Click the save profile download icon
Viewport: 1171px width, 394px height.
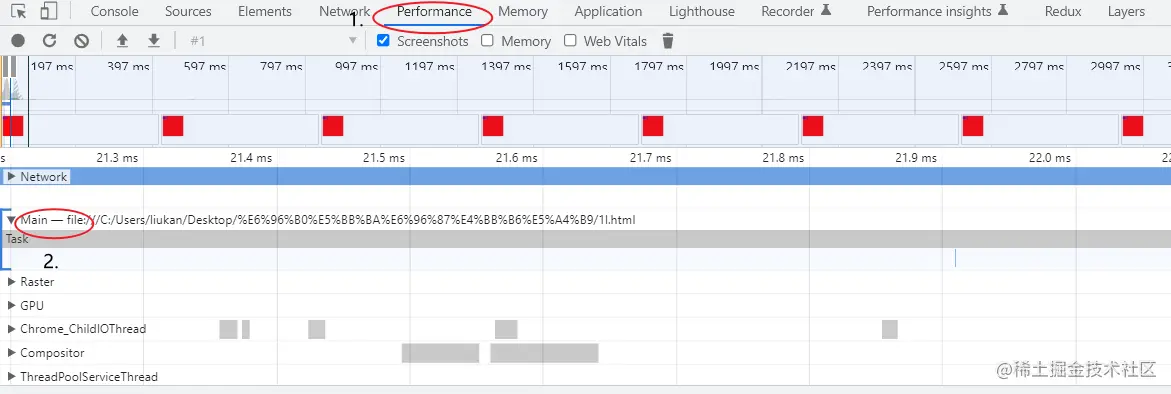coord(154,40)
